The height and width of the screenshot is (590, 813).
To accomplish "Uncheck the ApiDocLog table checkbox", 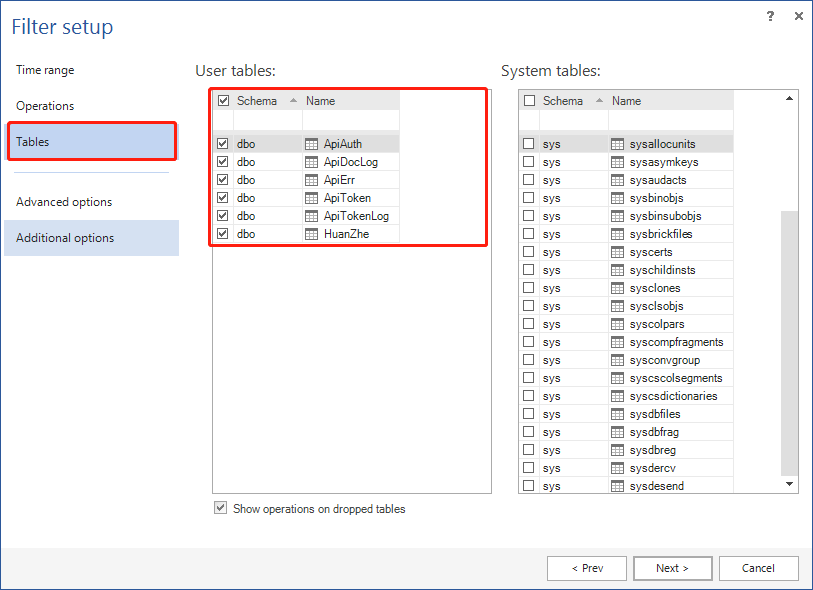I will (x=222, y=162).
